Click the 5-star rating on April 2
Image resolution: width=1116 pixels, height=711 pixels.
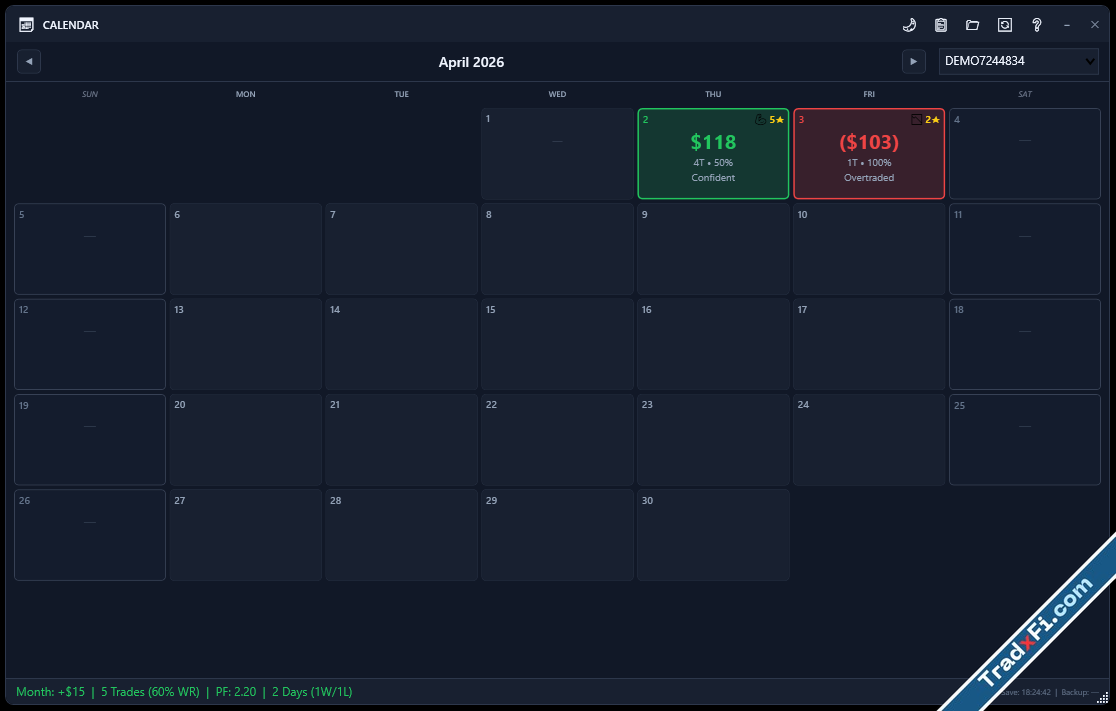tap(777, 120)
